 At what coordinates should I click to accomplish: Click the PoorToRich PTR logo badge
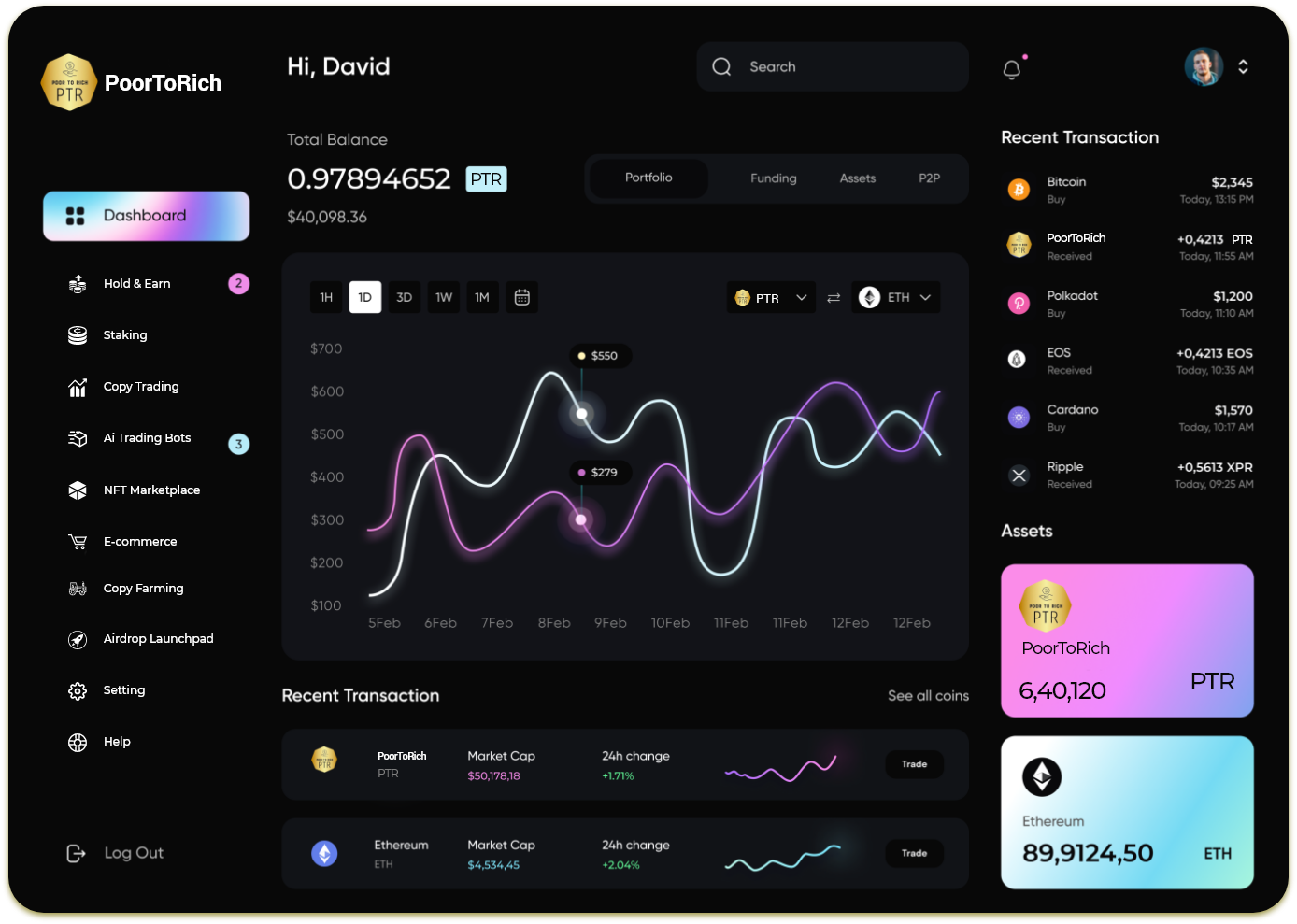(x=69, y=82)
